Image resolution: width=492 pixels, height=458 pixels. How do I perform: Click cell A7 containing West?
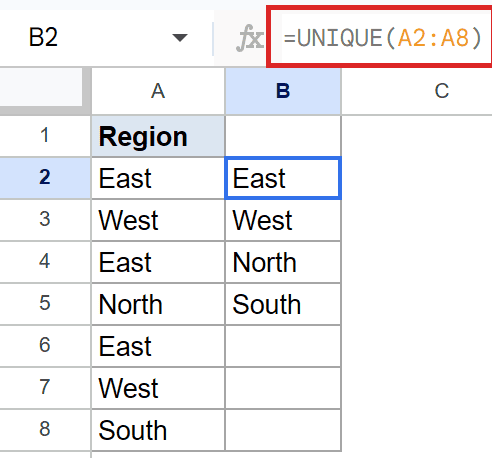(158, 388)
